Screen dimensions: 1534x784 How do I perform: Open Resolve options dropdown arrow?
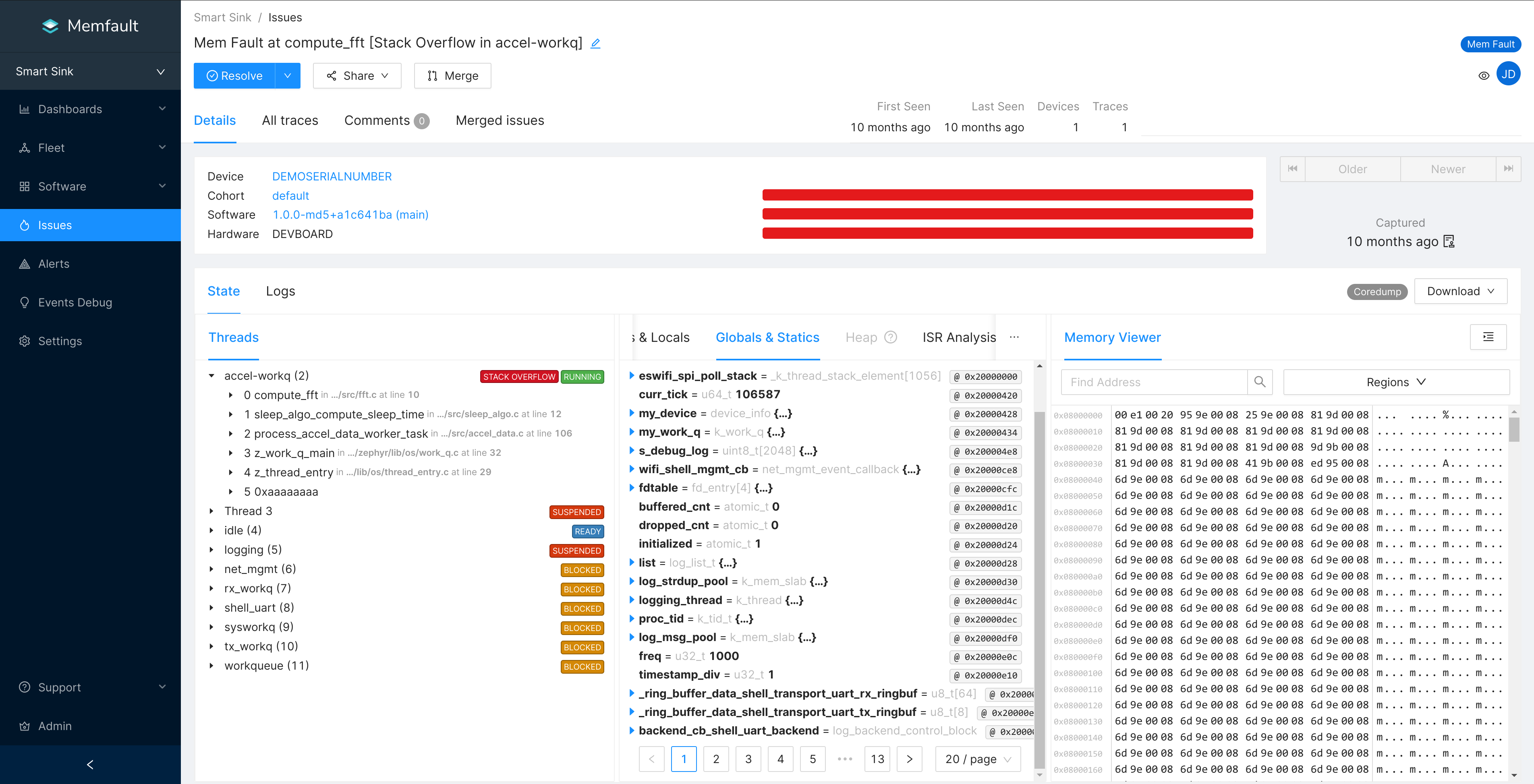point(288,76)
